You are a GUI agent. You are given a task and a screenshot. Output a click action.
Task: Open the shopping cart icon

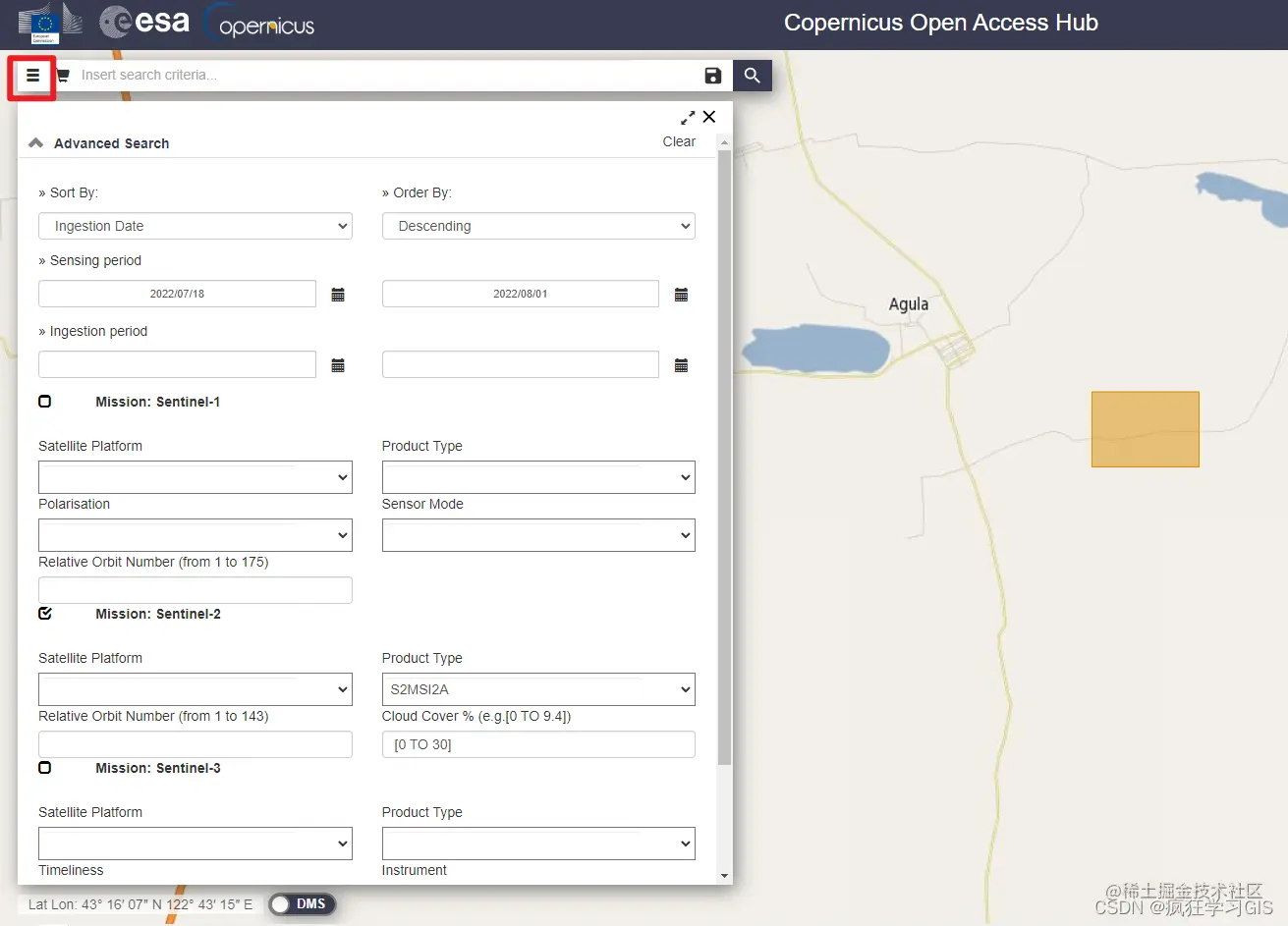point(63,76)
